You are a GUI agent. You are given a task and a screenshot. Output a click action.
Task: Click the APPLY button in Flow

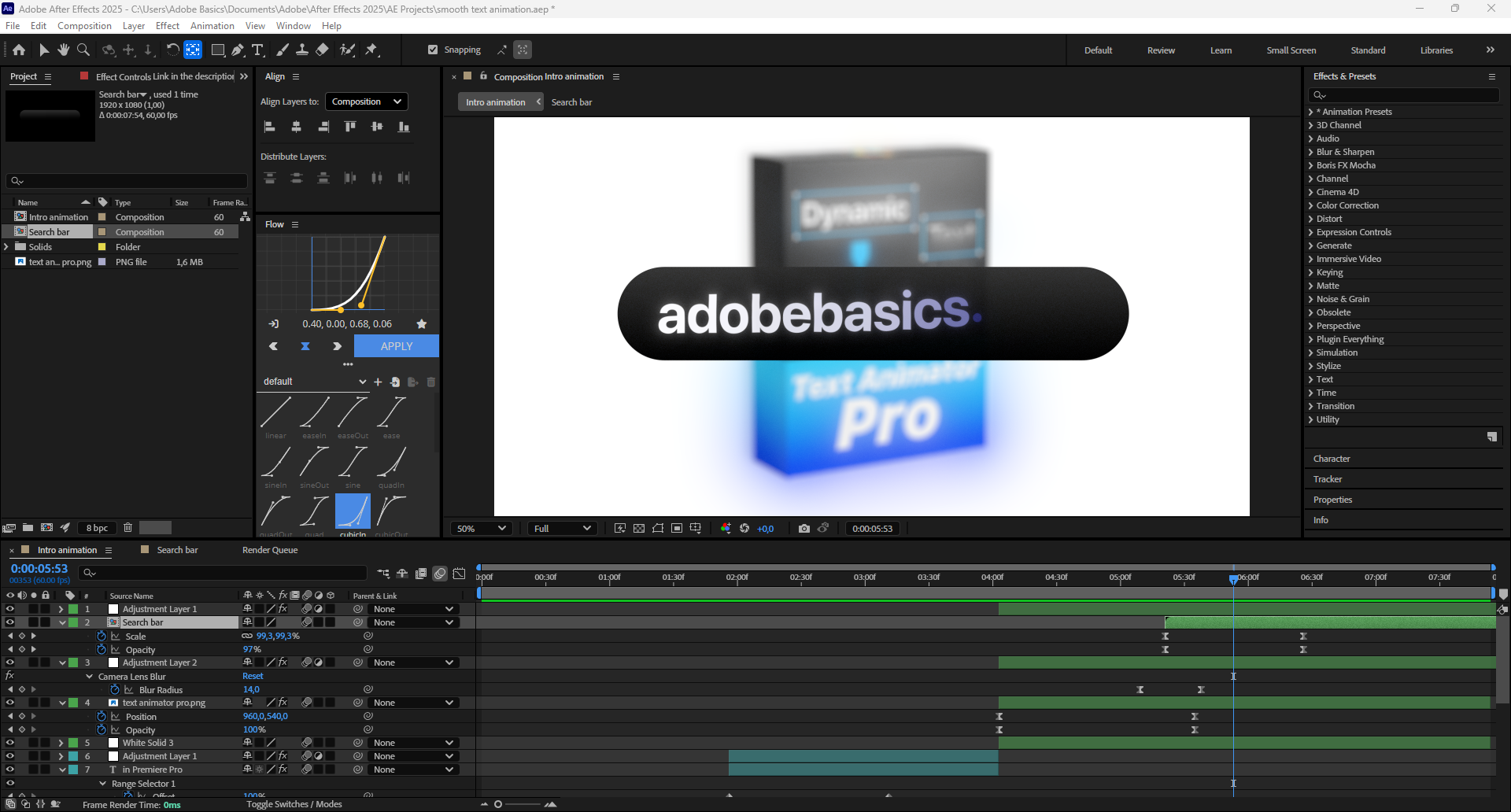coord(396,346)
